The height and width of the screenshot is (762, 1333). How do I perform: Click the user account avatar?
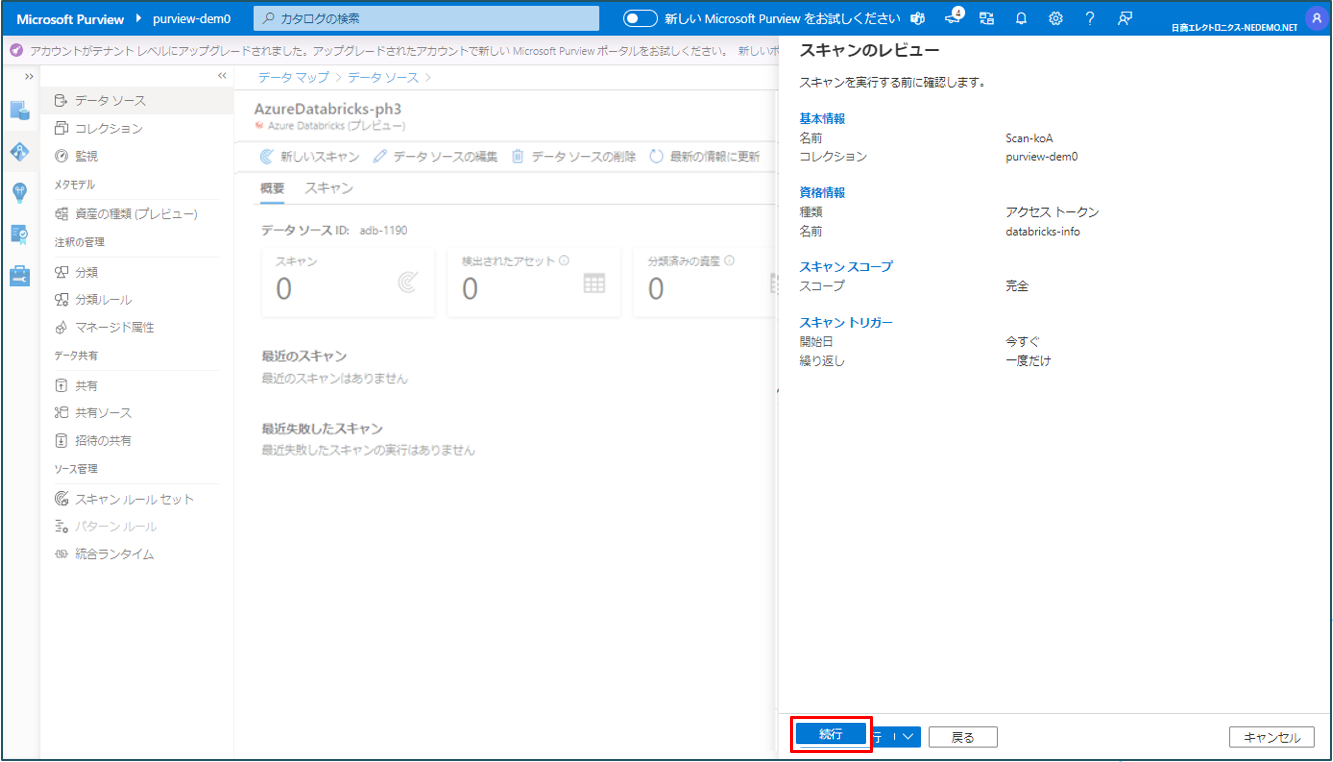pos(1315,19)
